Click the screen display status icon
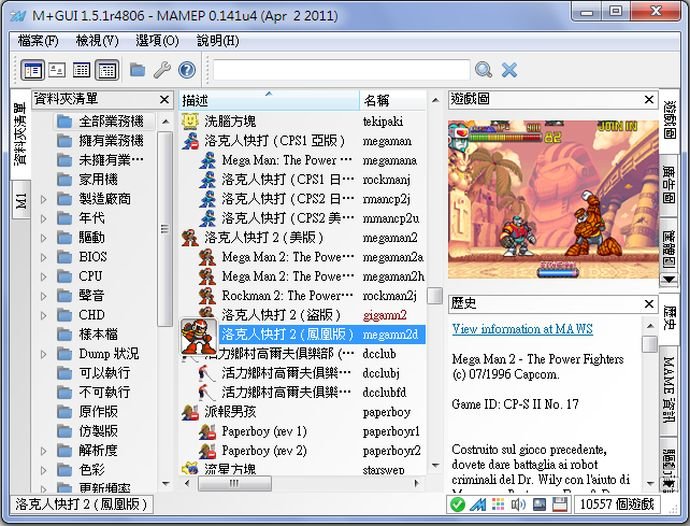 (x=539, y=504)
